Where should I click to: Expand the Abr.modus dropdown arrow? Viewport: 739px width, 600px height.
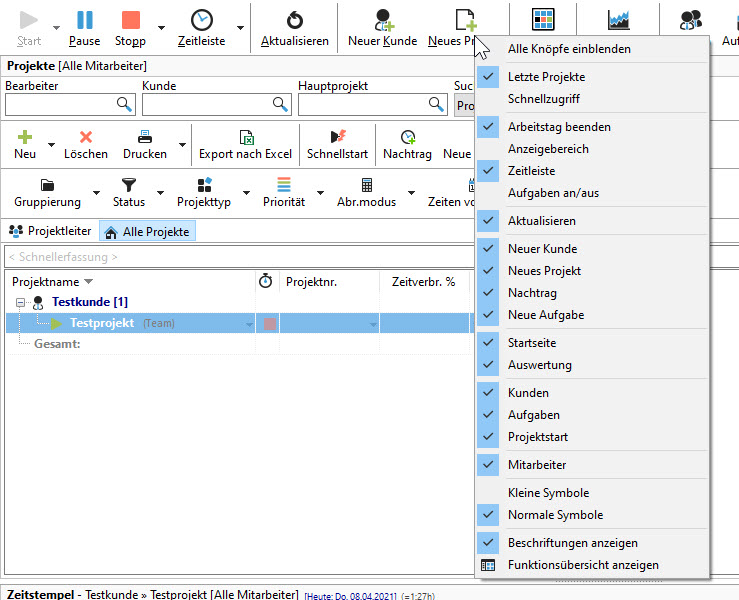click(x=411, y=193)
